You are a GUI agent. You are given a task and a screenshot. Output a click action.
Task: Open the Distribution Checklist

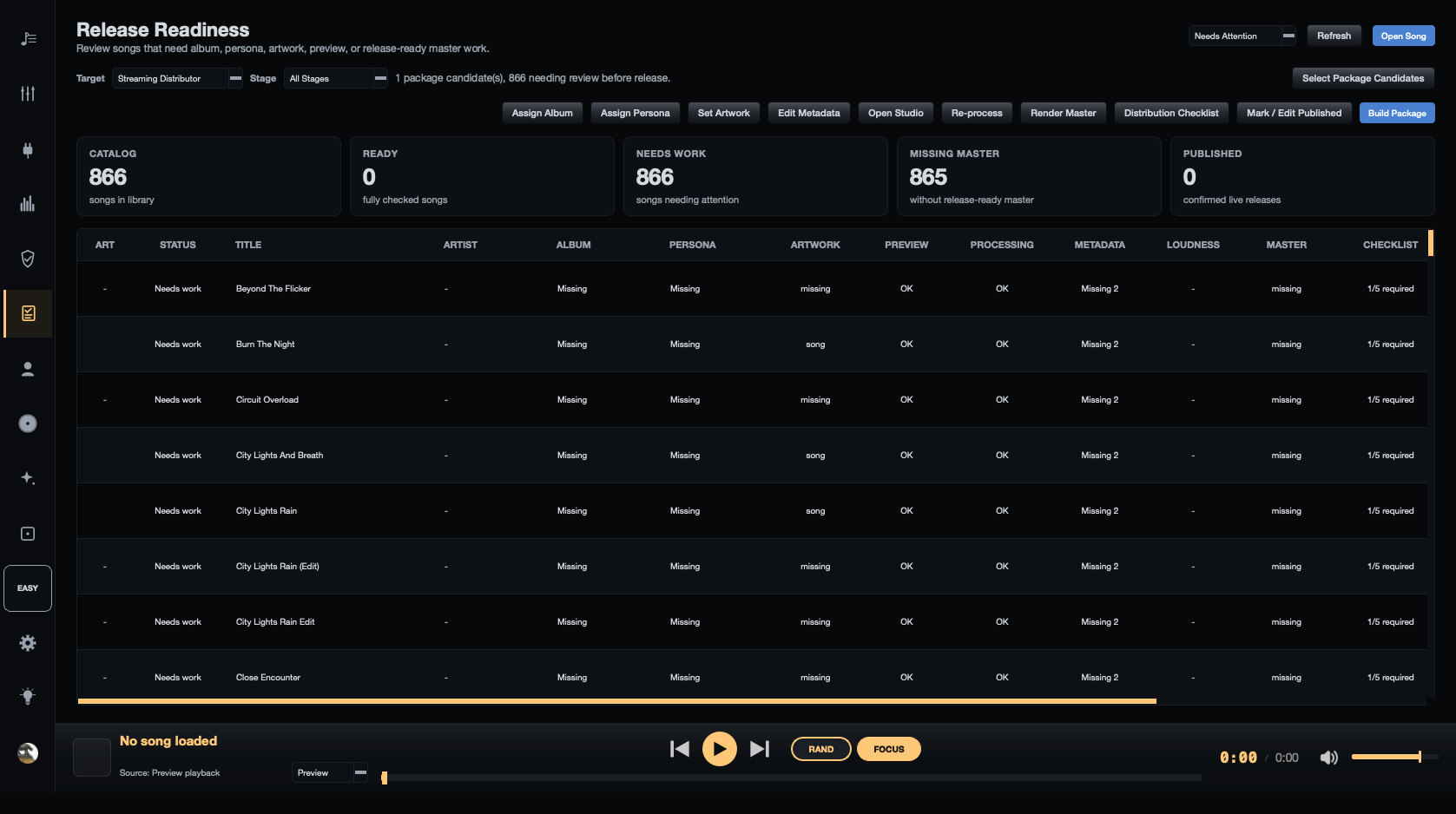click(1171, 113)
